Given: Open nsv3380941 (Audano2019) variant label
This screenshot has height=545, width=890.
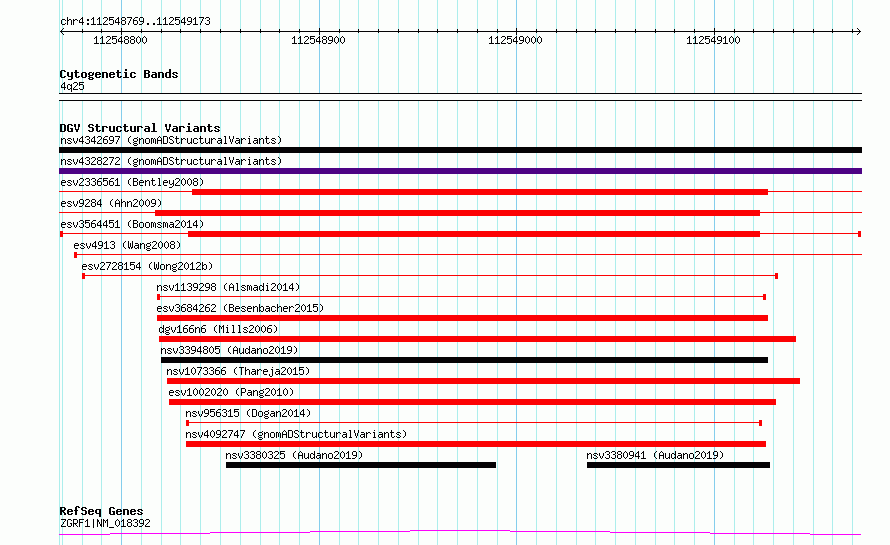Looking at the screenshot, I should 655,455.
